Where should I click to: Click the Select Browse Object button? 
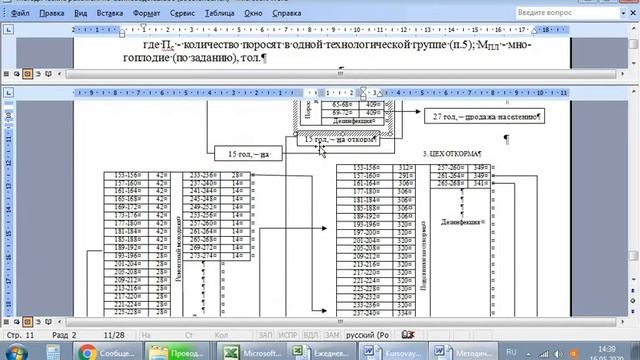pos(633,301)
